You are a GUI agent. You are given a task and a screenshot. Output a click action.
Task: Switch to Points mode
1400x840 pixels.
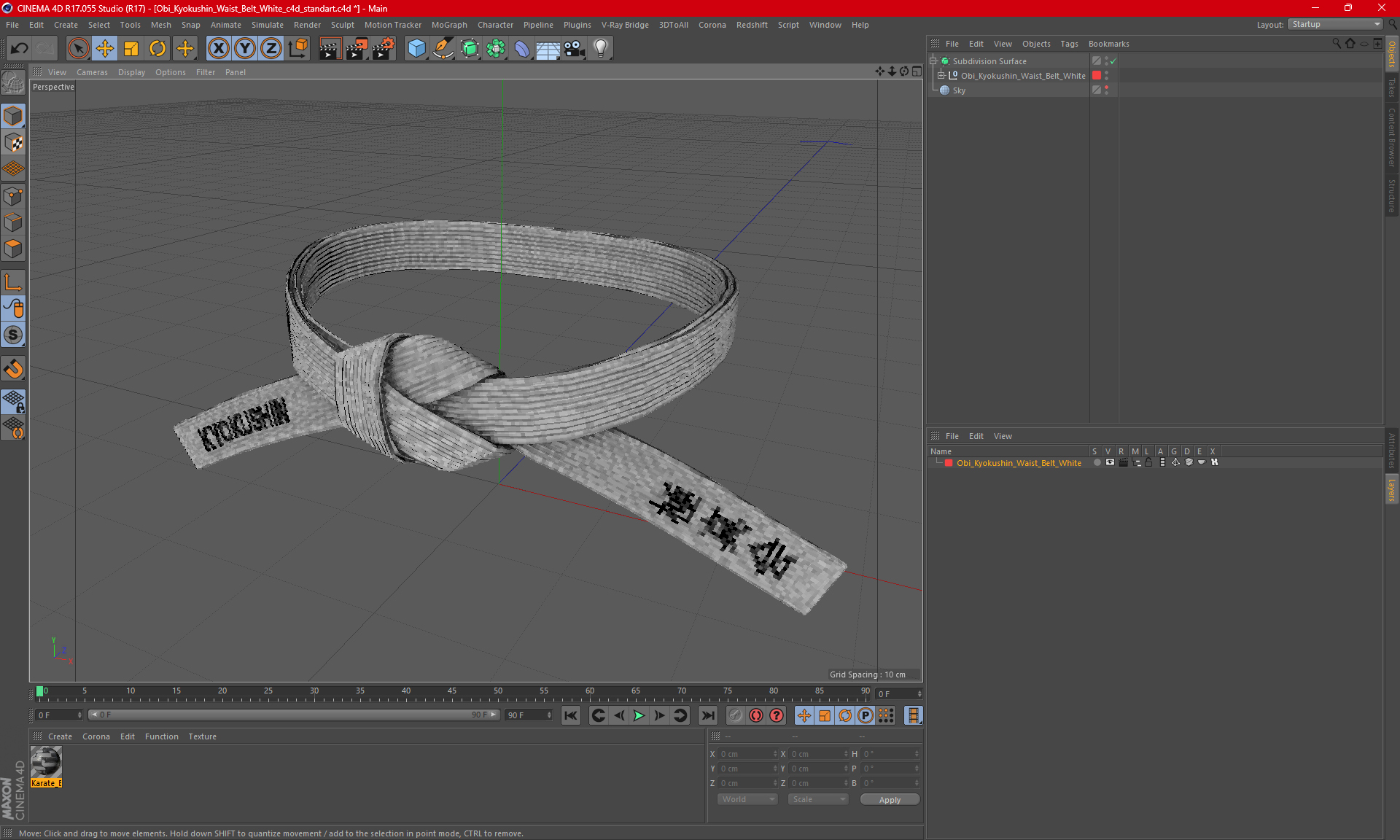[x=13, y=196]
